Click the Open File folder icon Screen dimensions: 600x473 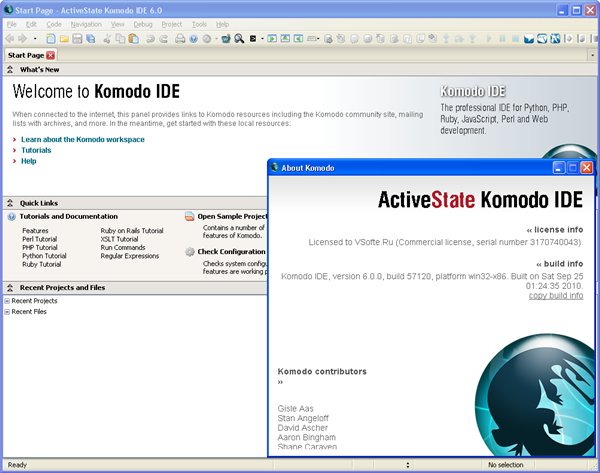64,39
